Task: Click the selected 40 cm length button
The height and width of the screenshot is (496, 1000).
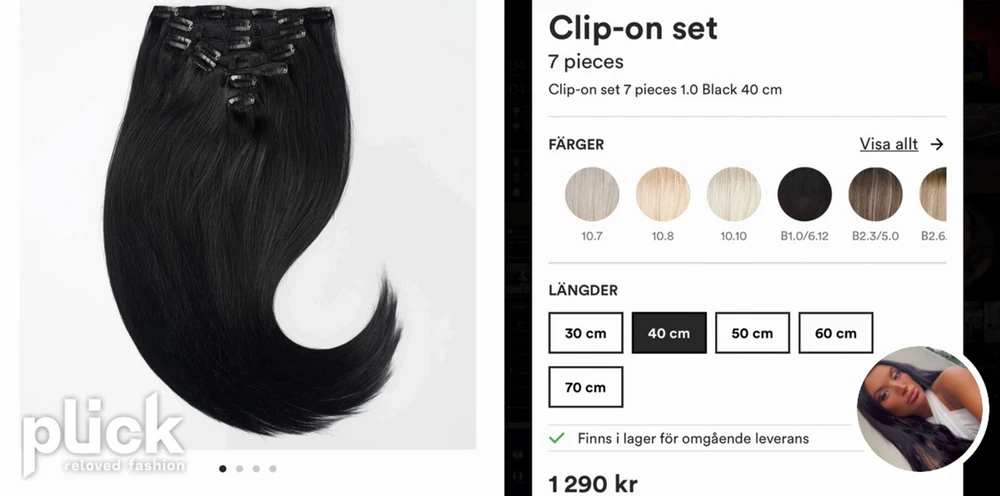Action: (x=669, y=333)
